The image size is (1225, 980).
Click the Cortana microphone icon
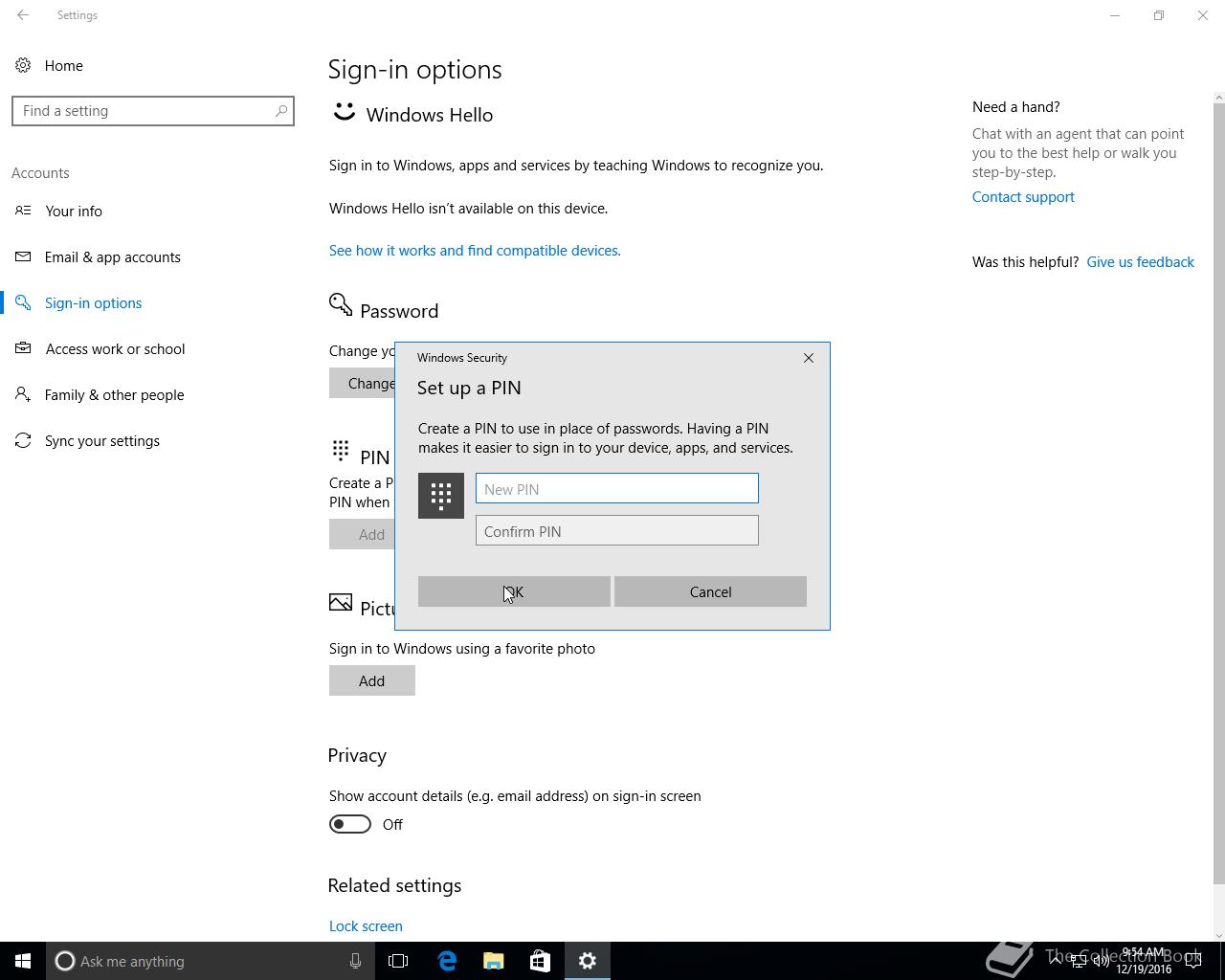(x=355, y=961)
